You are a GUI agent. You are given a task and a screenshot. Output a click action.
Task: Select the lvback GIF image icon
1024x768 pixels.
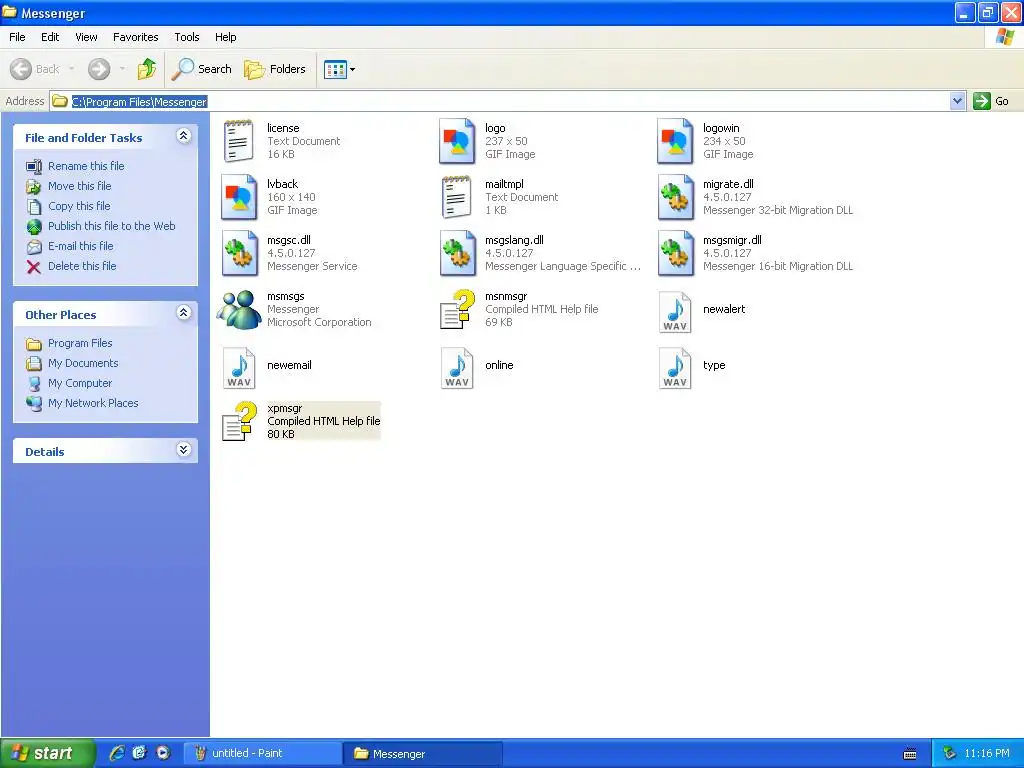coord(238,197)
